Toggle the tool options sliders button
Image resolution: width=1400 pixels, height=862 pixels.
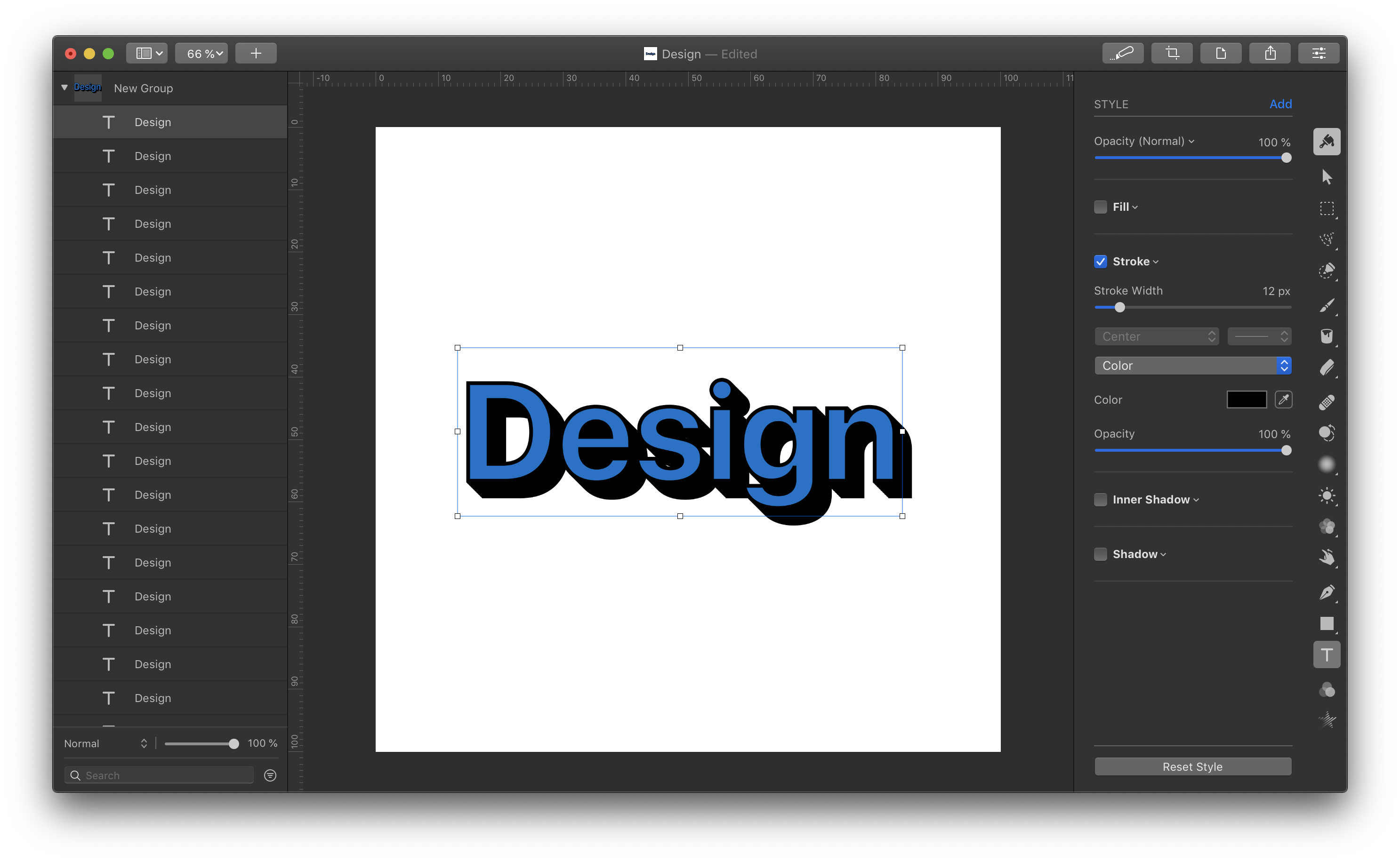[1319, 53]
